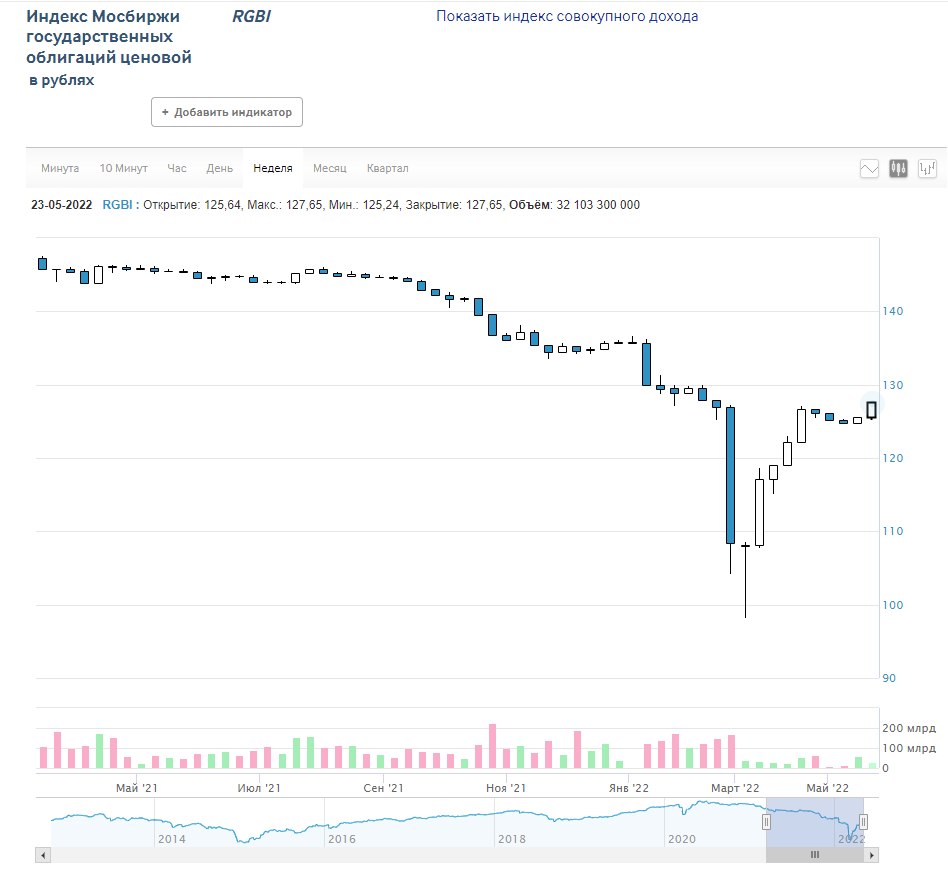This screenshot has height=888, width=948.
Task: Click the 100 млрд volume axis label
Action: point(909,748)
